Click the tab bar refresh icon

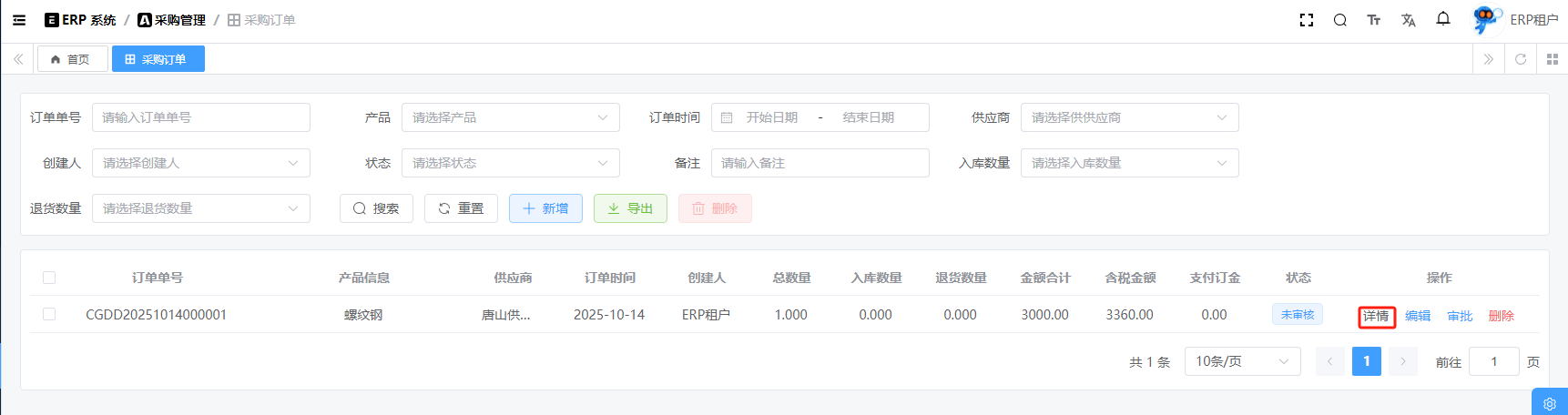coord(1520,59)
